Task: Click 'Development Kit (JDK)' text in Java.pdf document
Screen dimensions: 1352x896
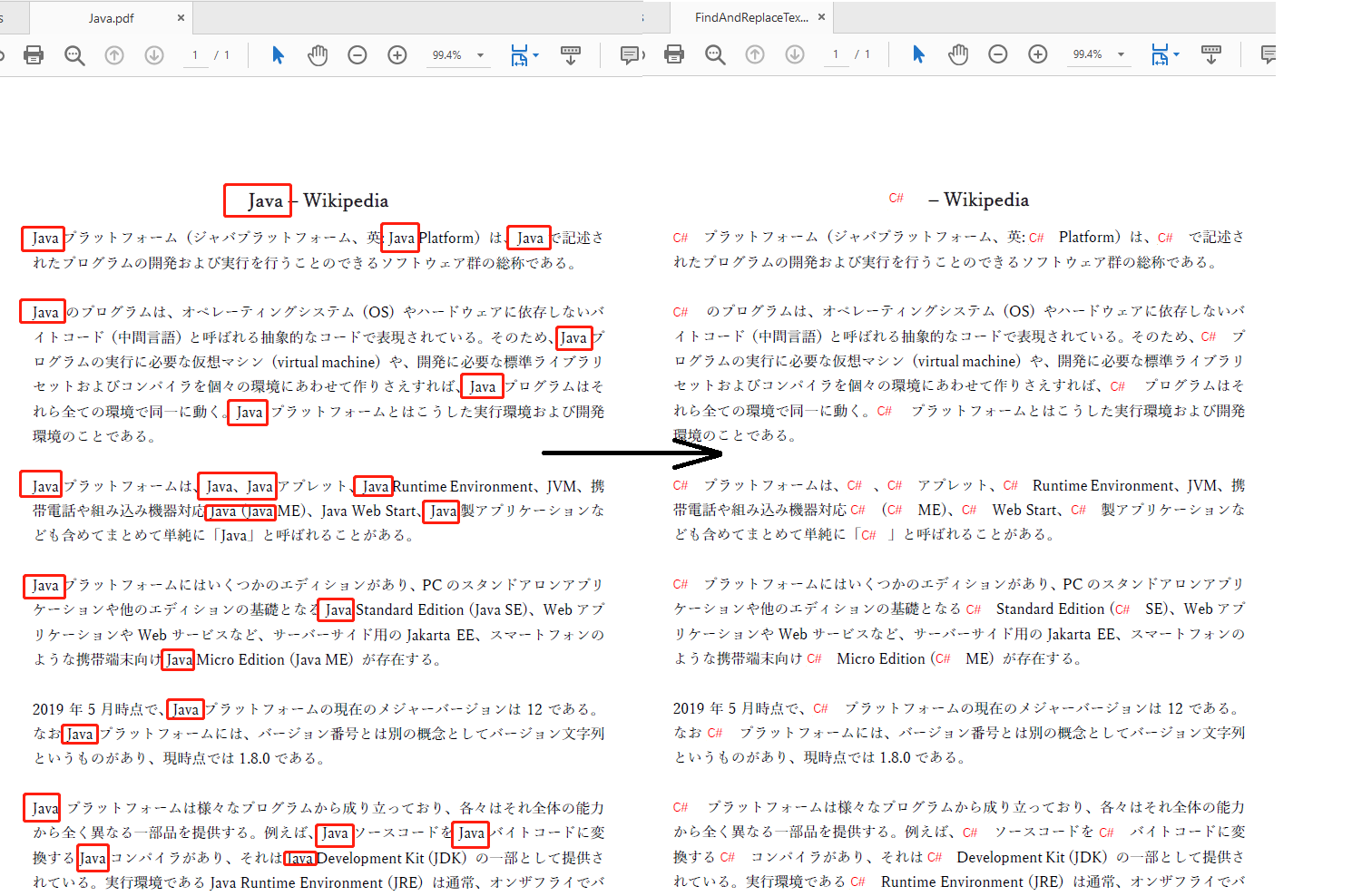Action: pyautogui.click(x=392, y=858)
